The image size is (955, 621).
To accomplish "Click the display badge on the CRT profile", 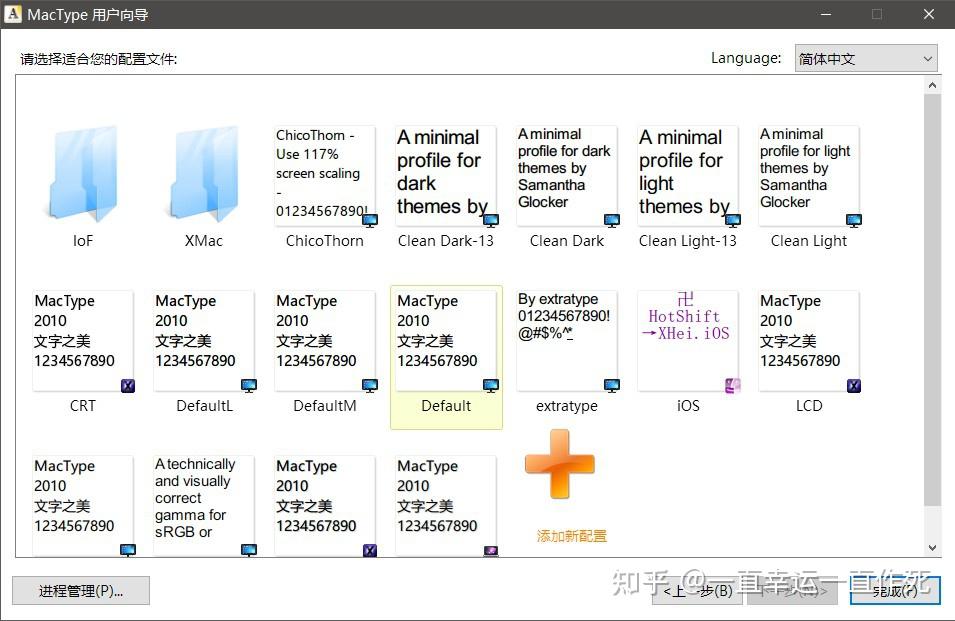I will pos(126,385).
